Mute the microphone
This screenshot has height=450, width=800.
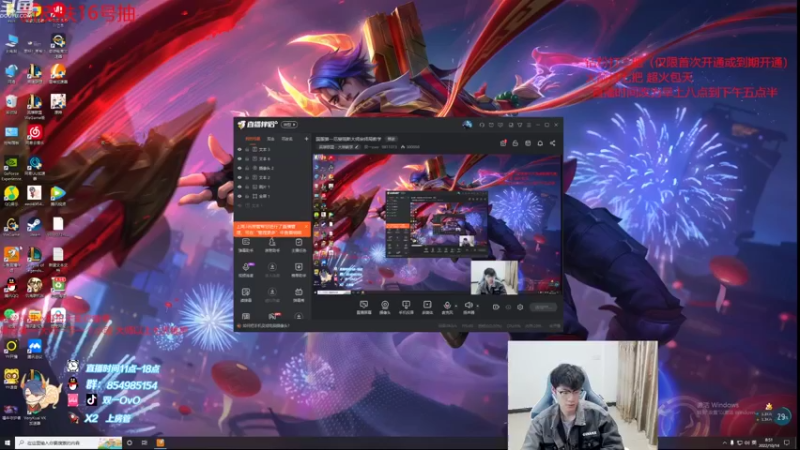click(x=447, y=307)
